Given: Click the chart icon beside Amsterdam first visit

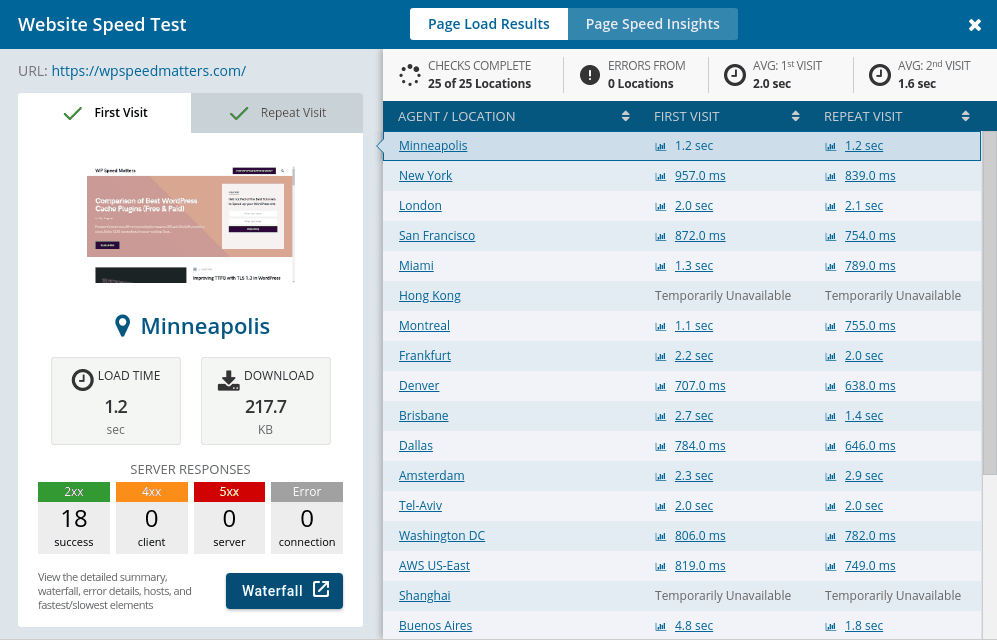Looking at the screenshot, I should (x=661, y=476).
